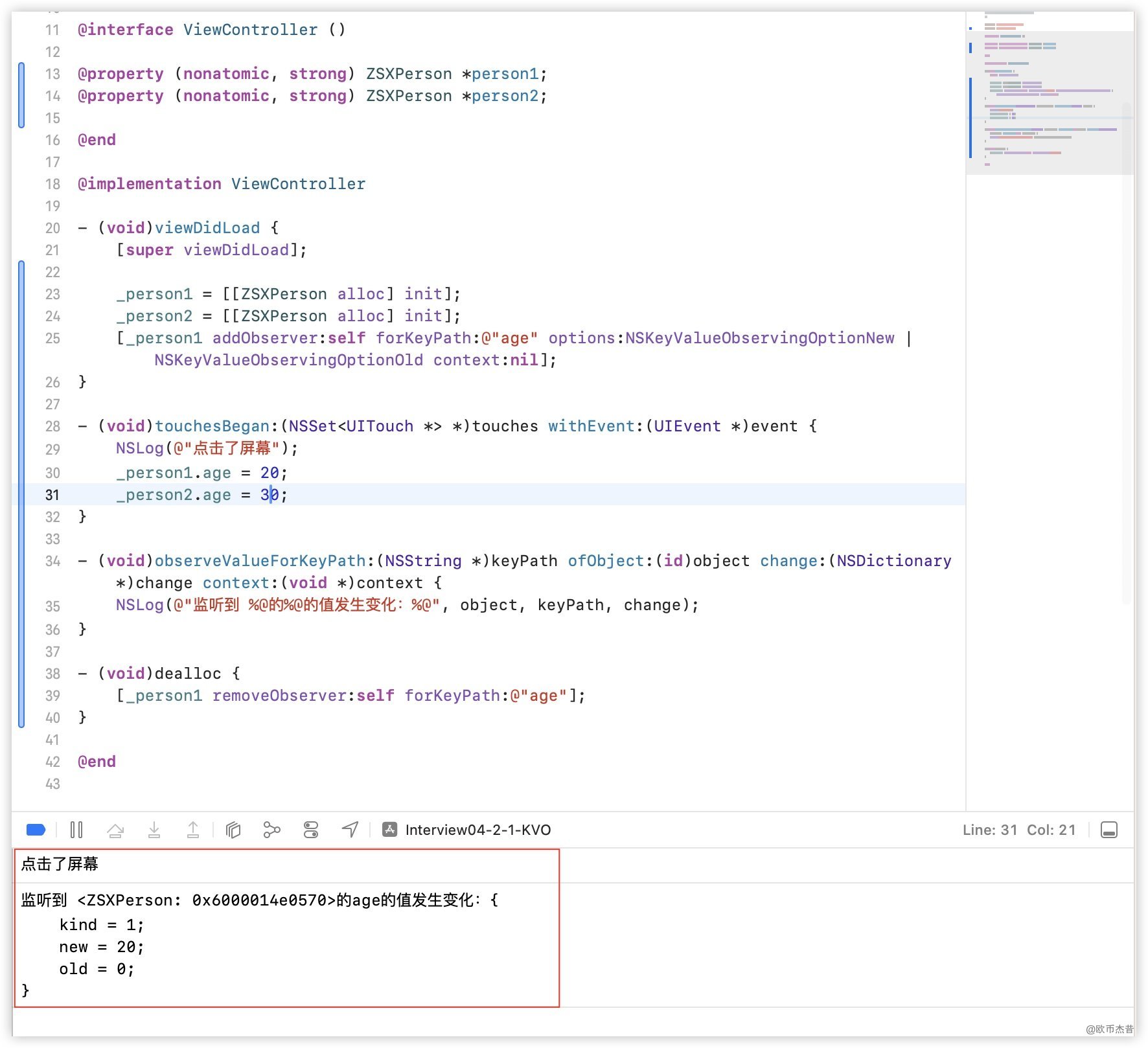
Task: Open the Debug Memory Graph tool
Action: 272,830
